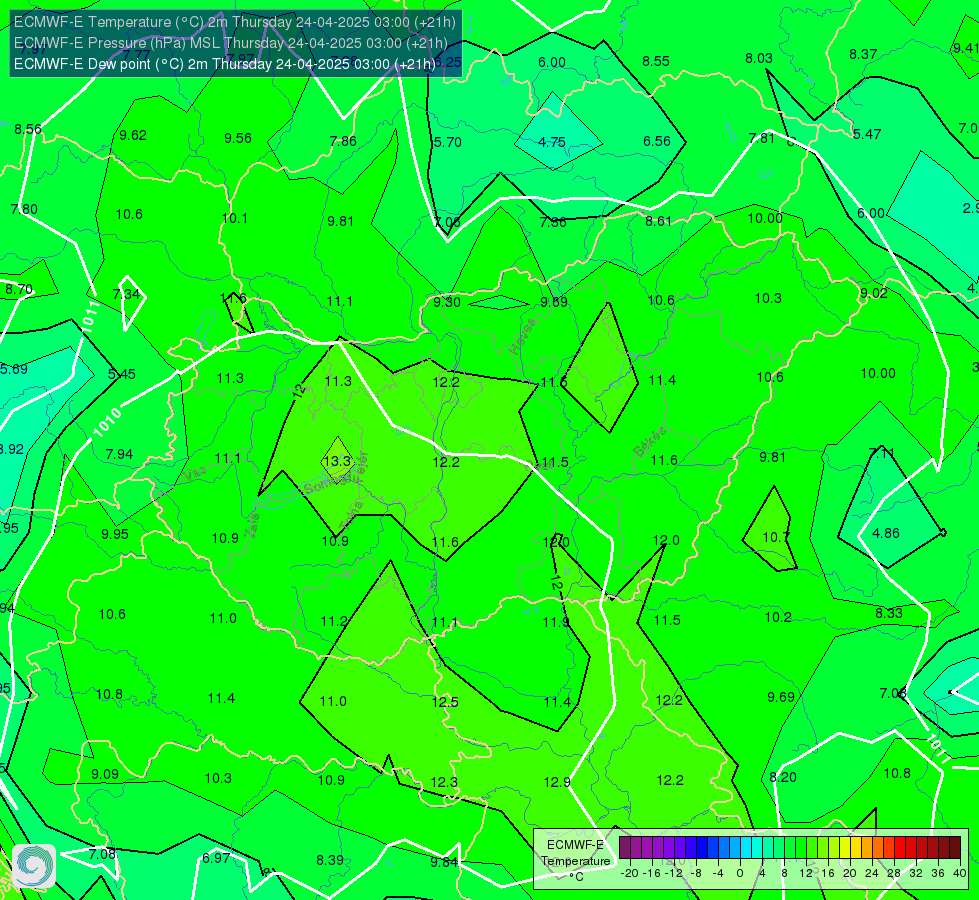Click the legend title ECMWF-E Temperature °C
This screenshot has height=900, width=979.
point(575,861)
